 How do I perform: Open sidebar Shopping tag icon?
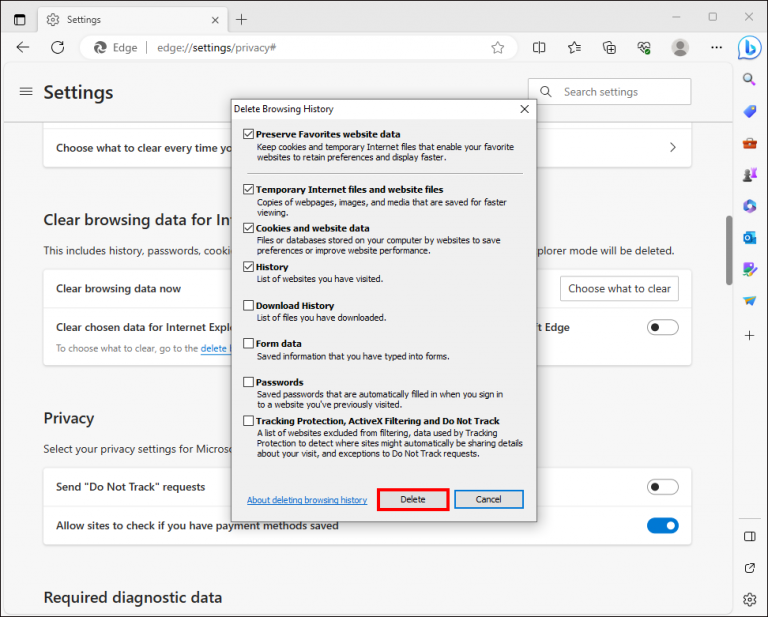point(749,111)
